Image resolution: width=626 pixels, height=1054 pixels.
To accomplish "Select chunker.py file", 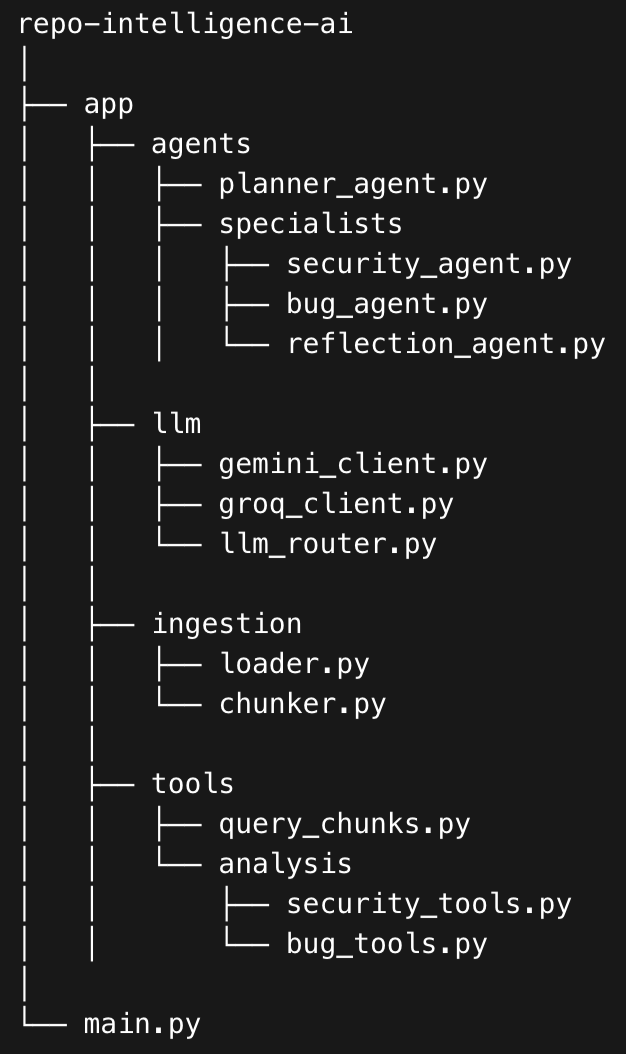I will pos(302,704).
